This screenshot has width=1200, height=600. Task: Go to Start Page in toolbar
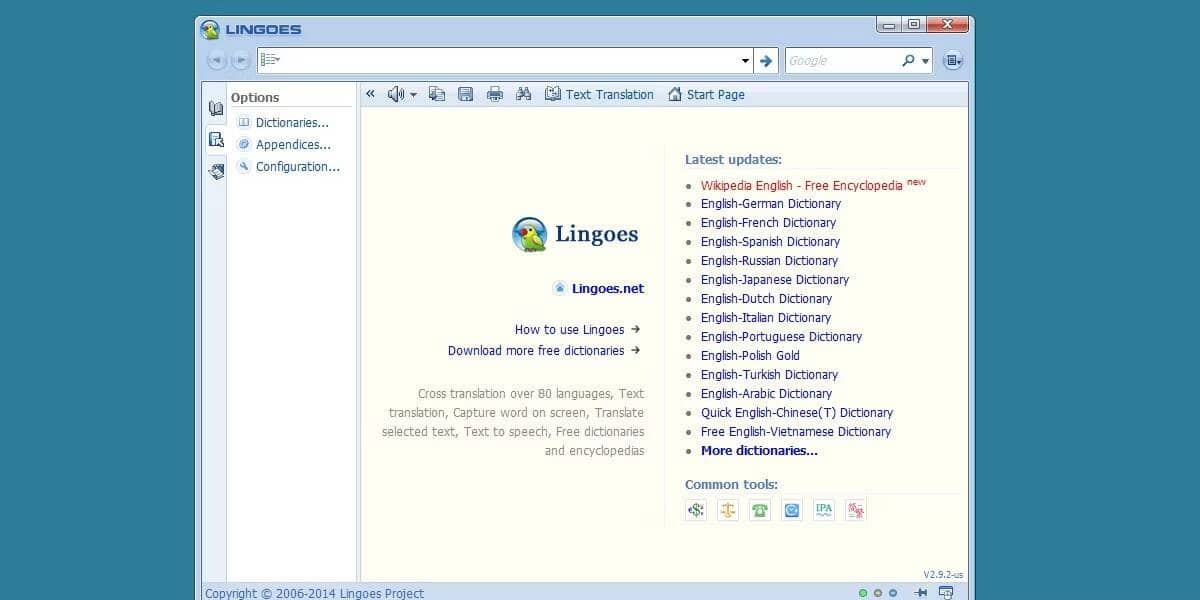(706, 94)
